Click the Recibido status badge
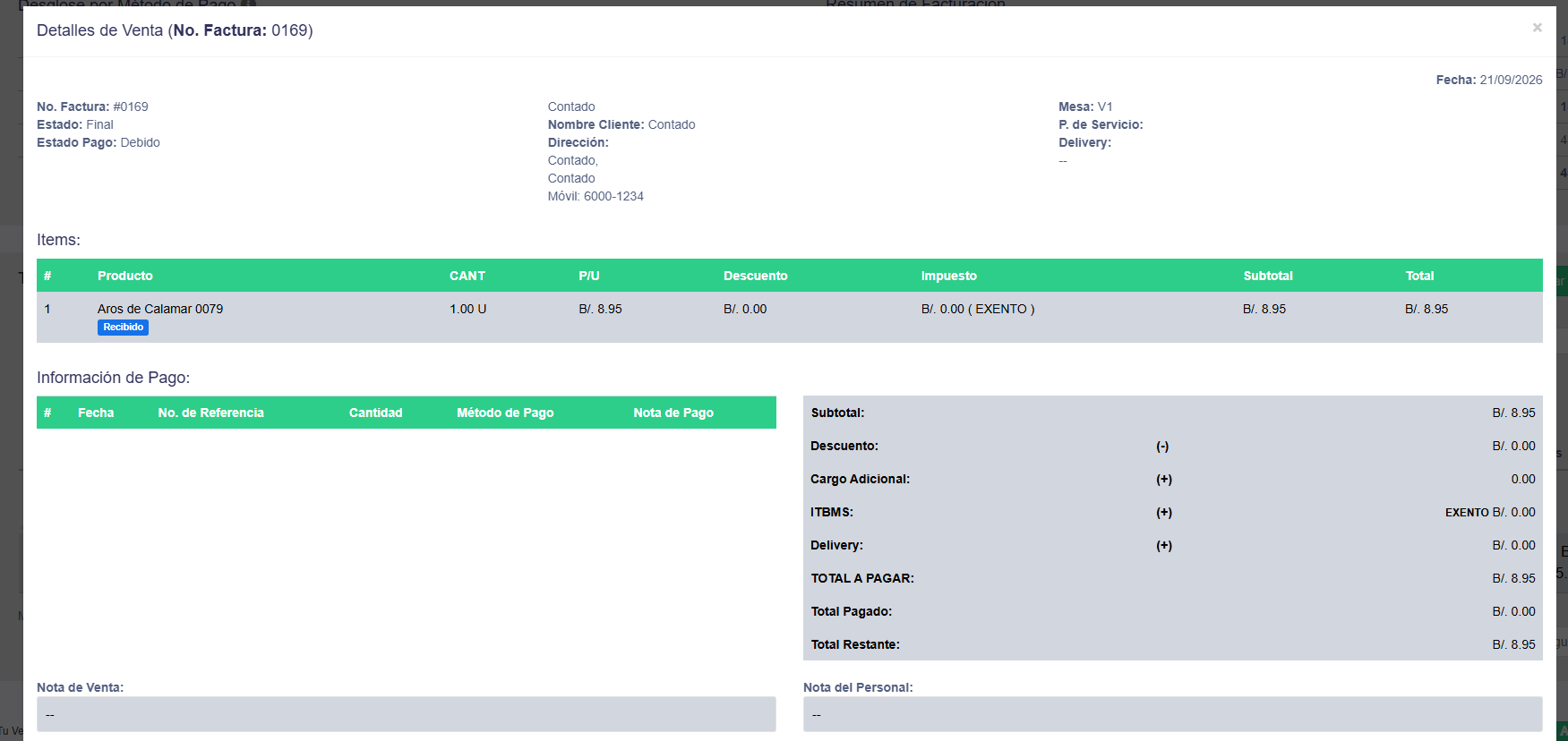 (124, 328)
